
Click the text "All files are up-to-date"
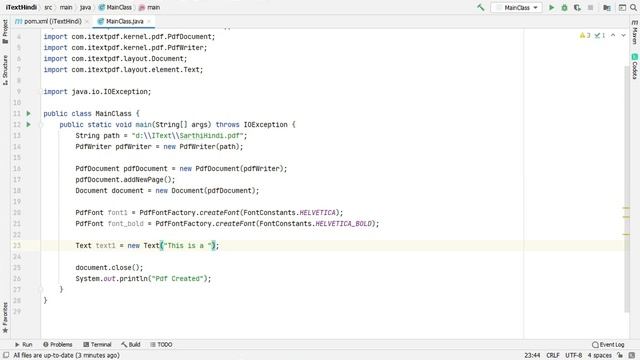point(44,356)
